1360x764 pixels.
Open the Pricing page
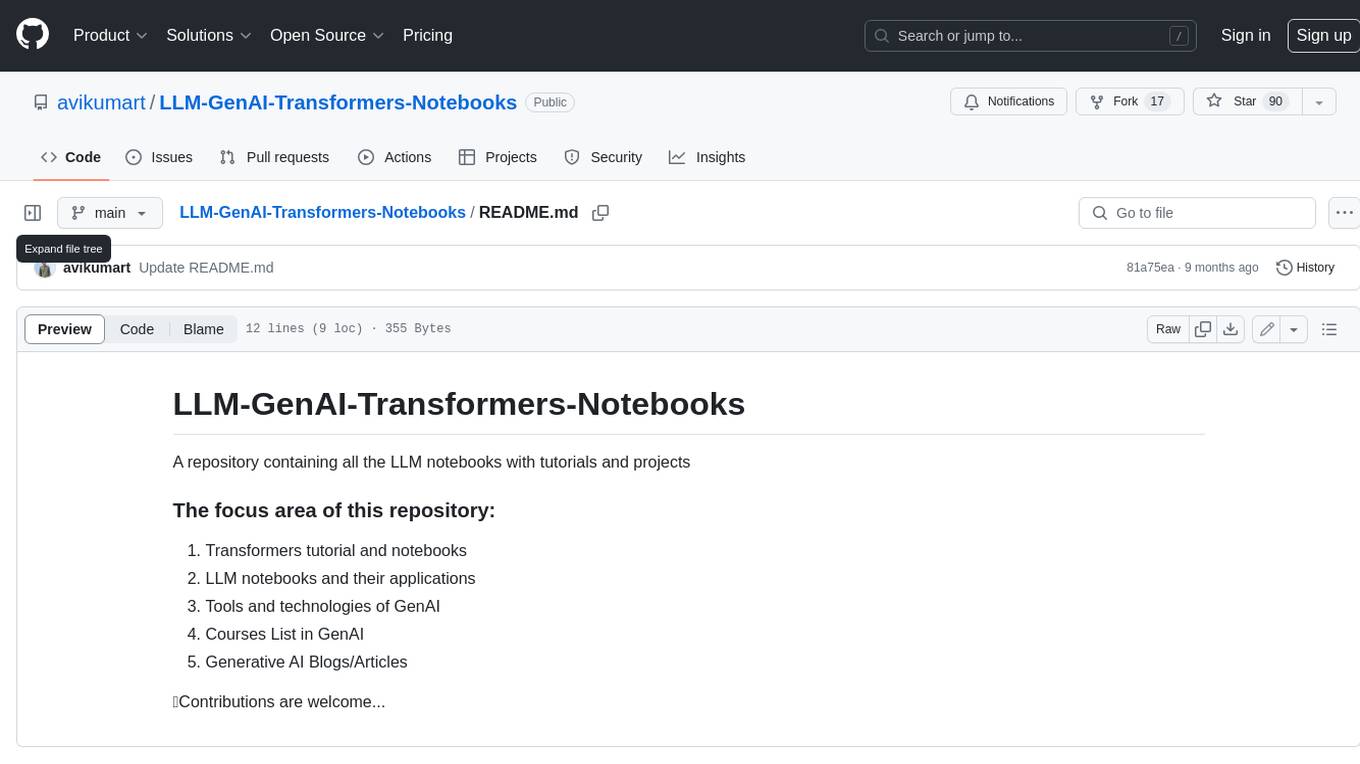click(x=427, y=35)
